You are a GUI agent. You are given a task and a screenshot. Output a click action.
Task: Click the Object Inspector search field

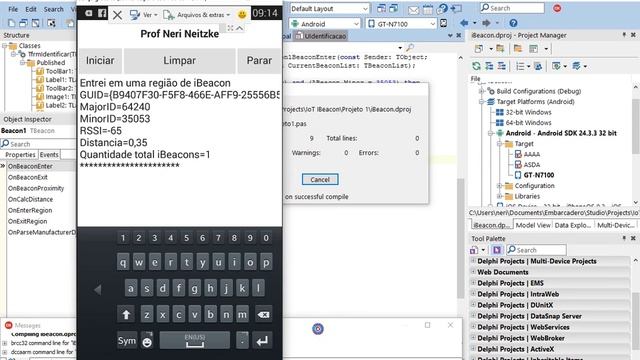coord(38,144)
